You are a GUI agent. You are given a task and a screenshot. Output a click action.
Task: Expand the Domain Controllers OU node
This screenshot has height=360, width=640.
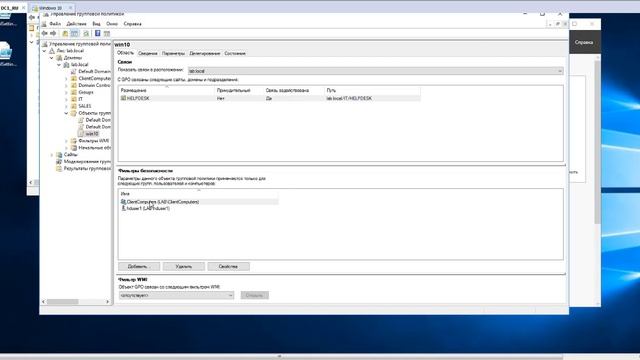67,85
